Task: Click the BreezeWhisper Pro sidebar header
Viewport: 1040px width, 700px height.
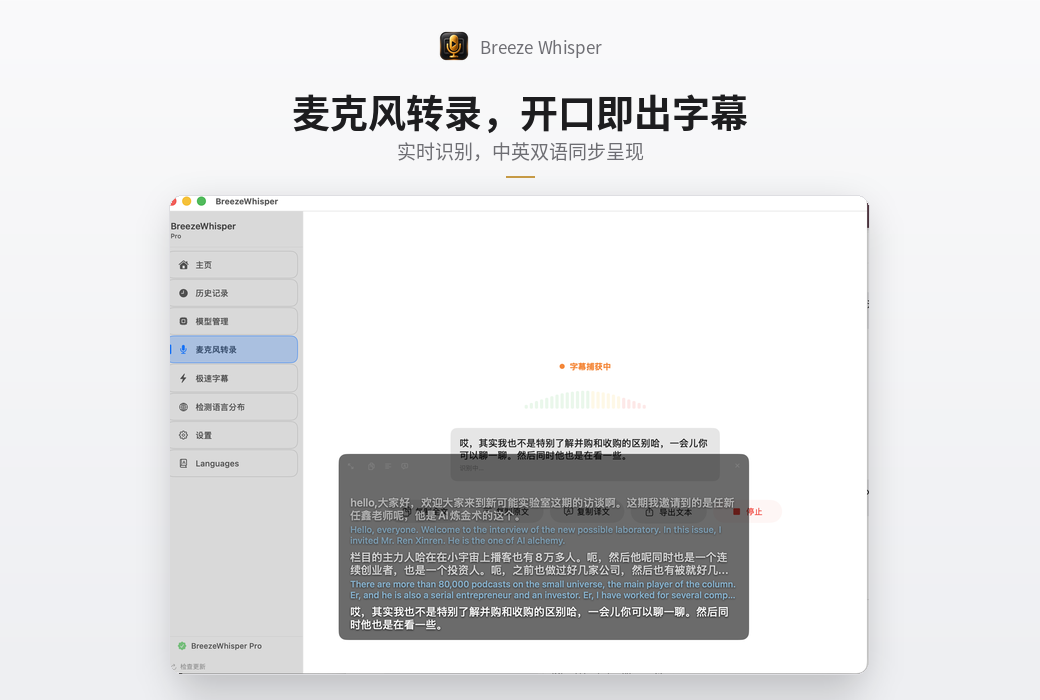Action: click(x=203, y=230)
